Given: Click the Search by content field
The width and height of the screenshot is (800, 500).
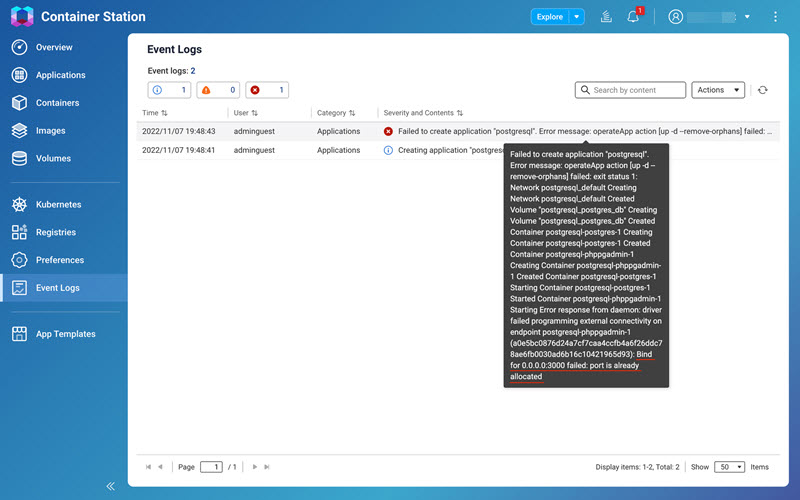Looking at the screenshot, I should (630, 90).
